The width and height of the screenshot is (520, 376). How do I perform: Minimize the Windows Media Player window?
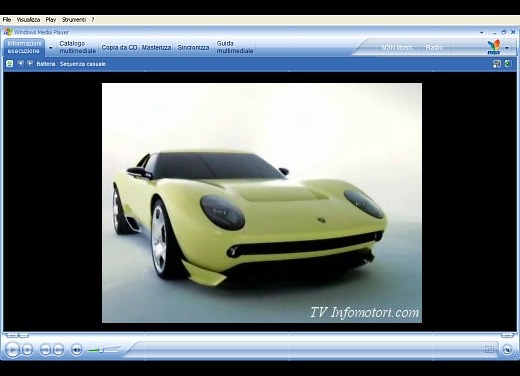[495, 32]
